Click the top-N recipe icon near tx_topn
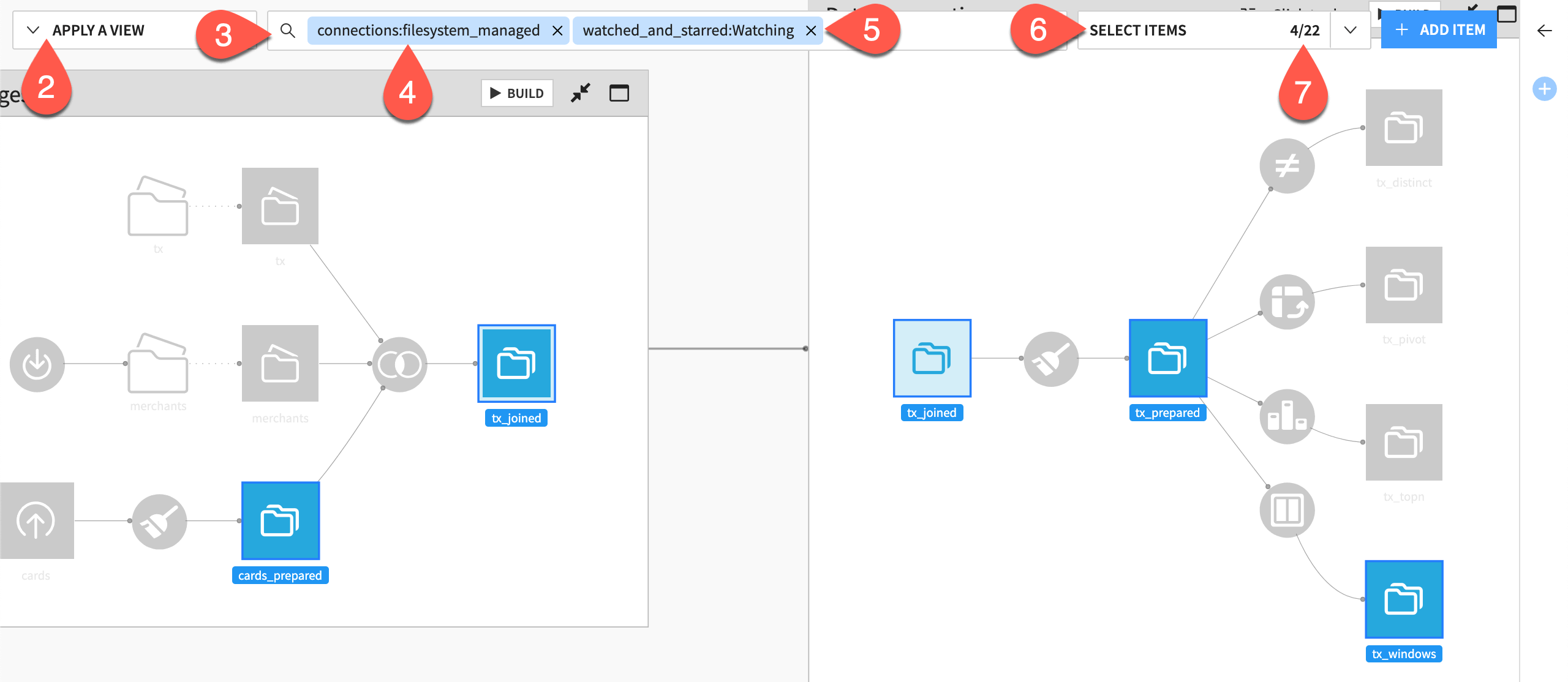Screen dimensions: 1568x682 [1288, 416]
